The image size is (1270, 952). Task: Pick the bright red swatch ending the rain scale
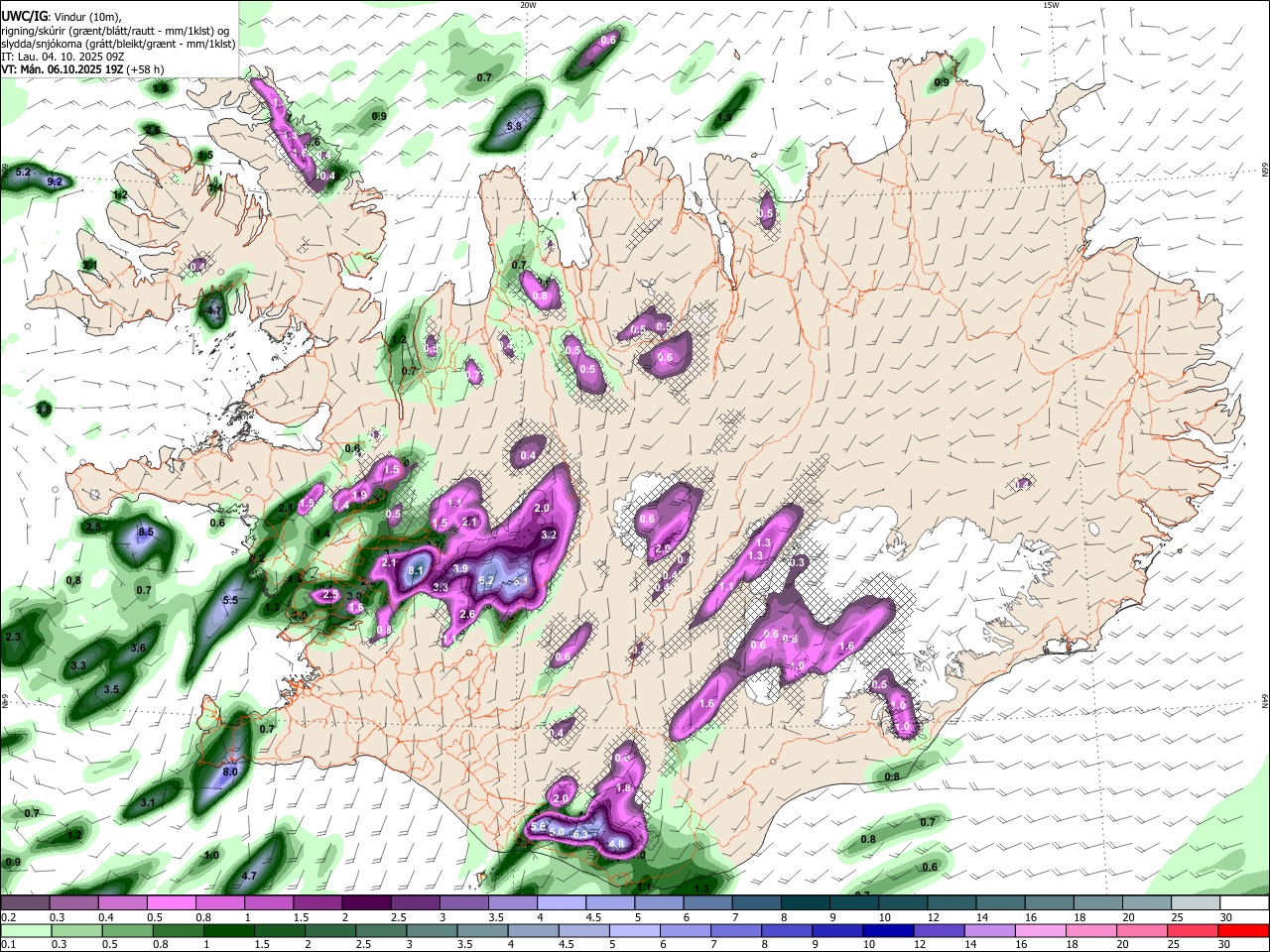point(1245,930)
